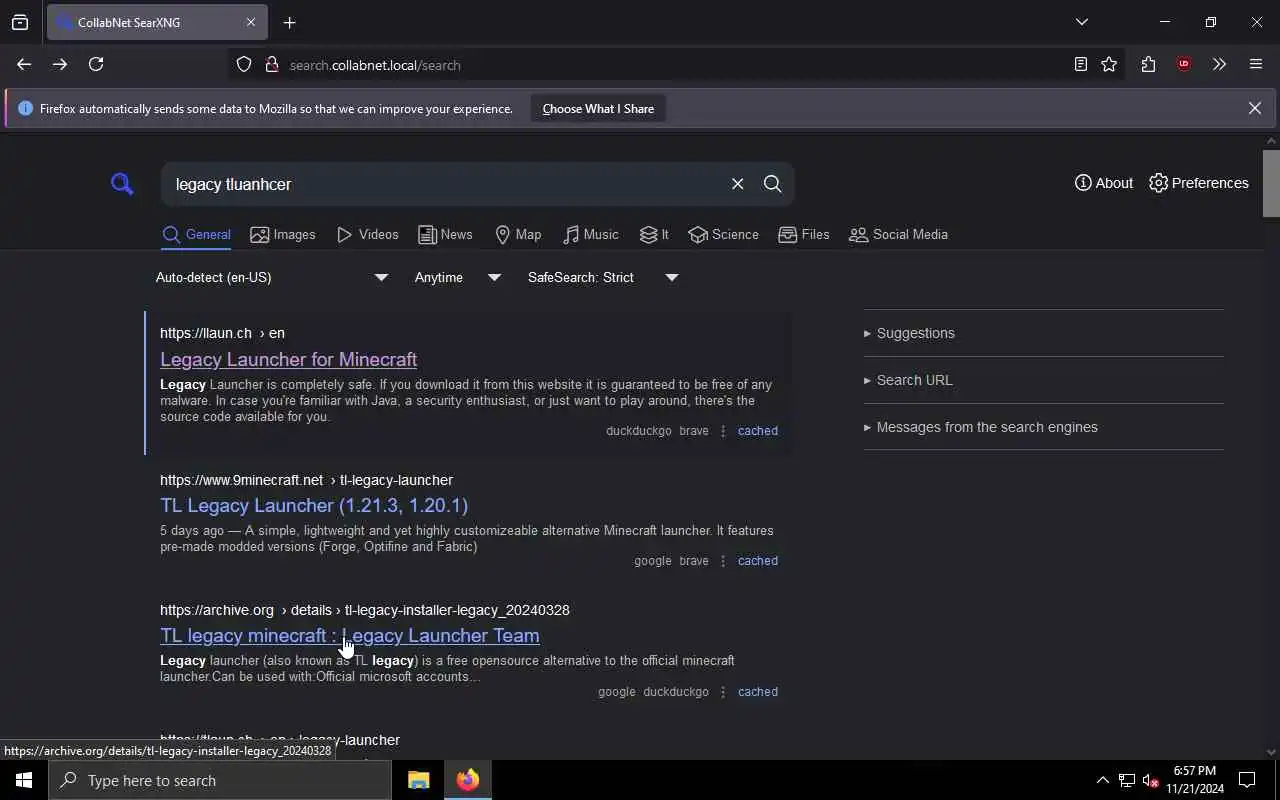
Task: Open the Anytime time range dropdown
Action: pyautogui.click(x=458, y=277)
